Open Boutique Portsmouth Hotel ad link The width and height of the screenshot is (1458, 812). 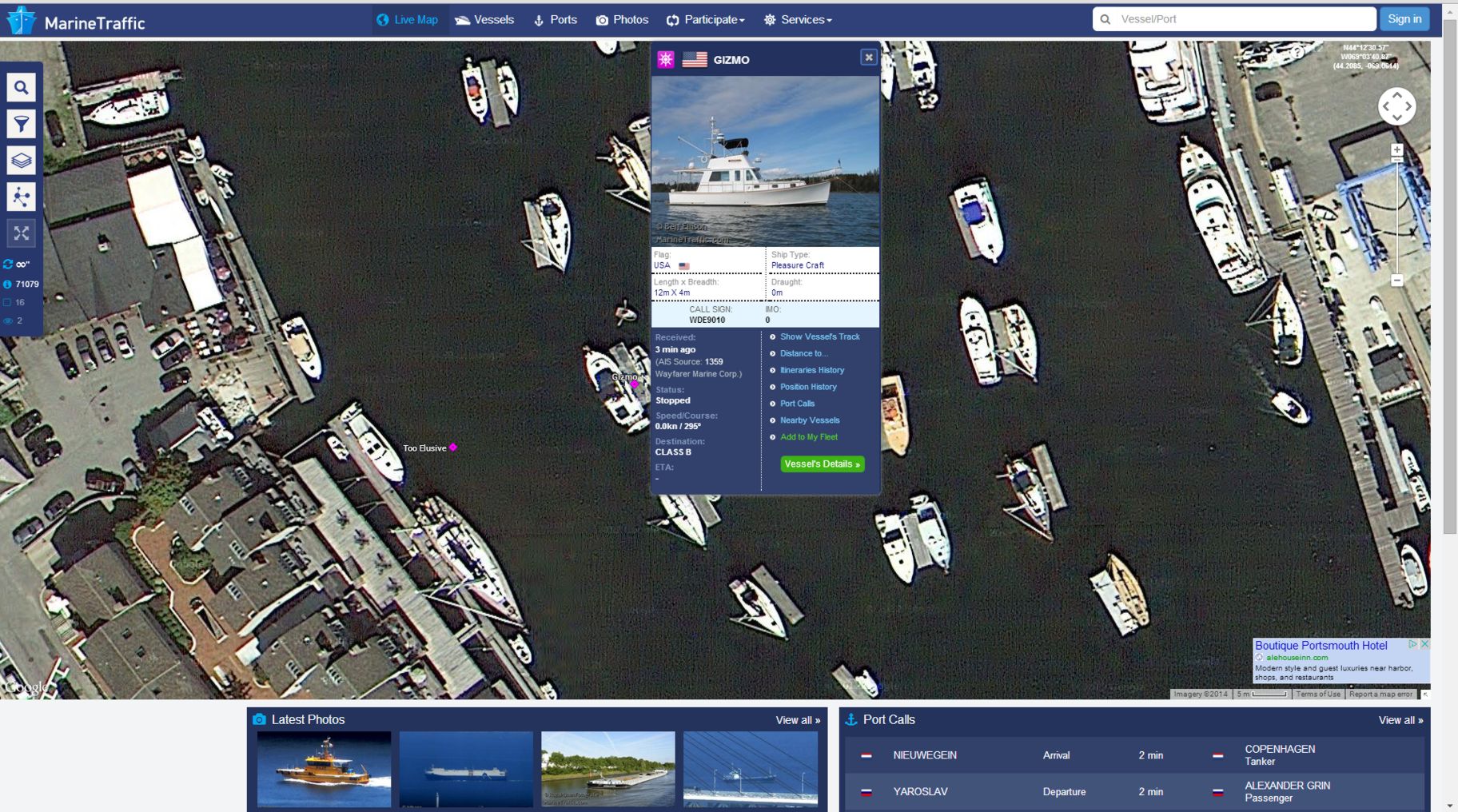click(x=1321, y=646)
